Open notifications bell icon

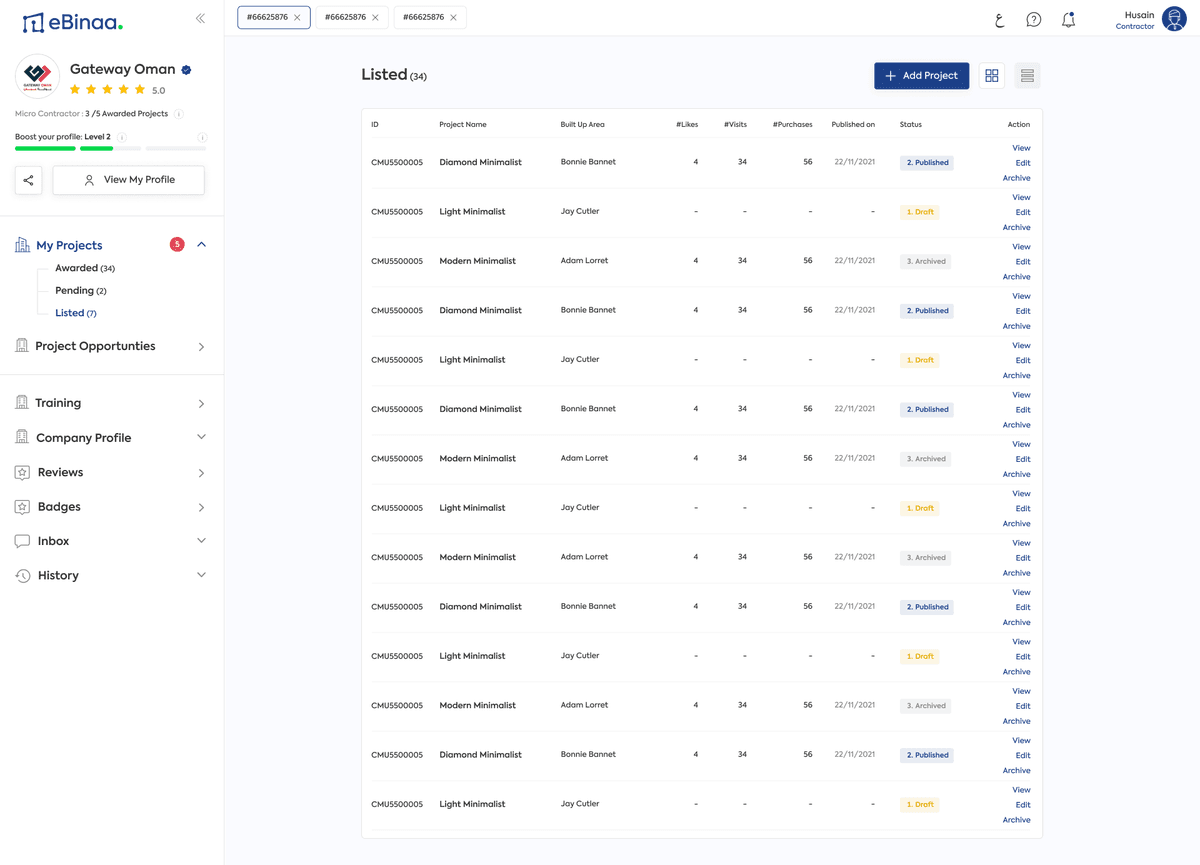tap(1068, 19)
